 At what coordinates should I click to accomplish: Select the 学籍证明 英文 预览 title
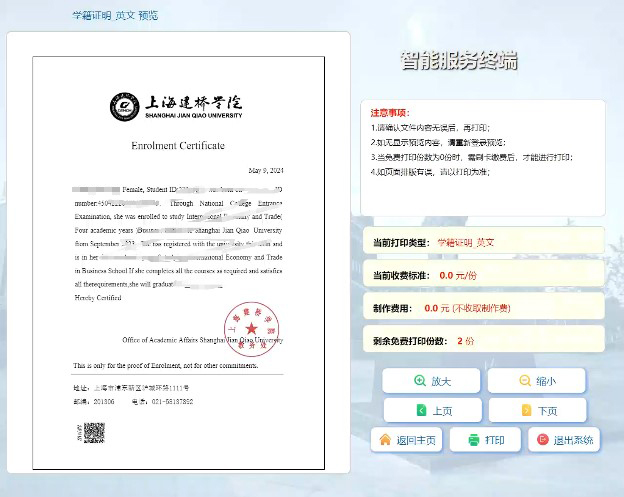pos(115,16)
